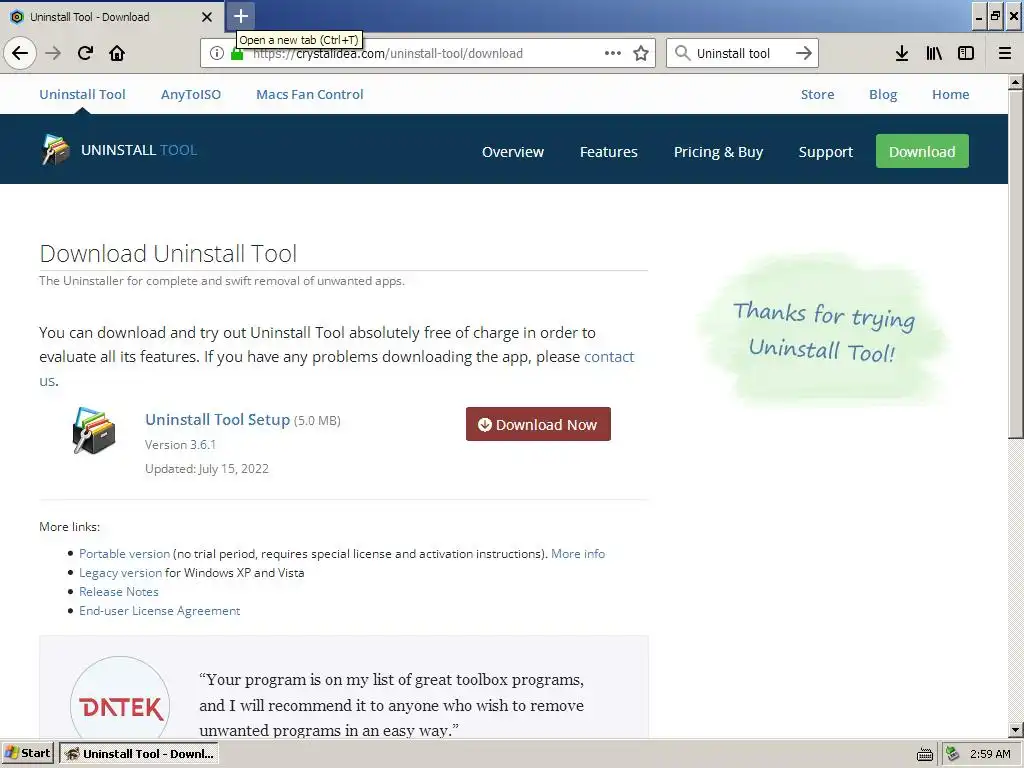Open the AnyToISO product link
The image size is (1024, 768).
[191, 94]
